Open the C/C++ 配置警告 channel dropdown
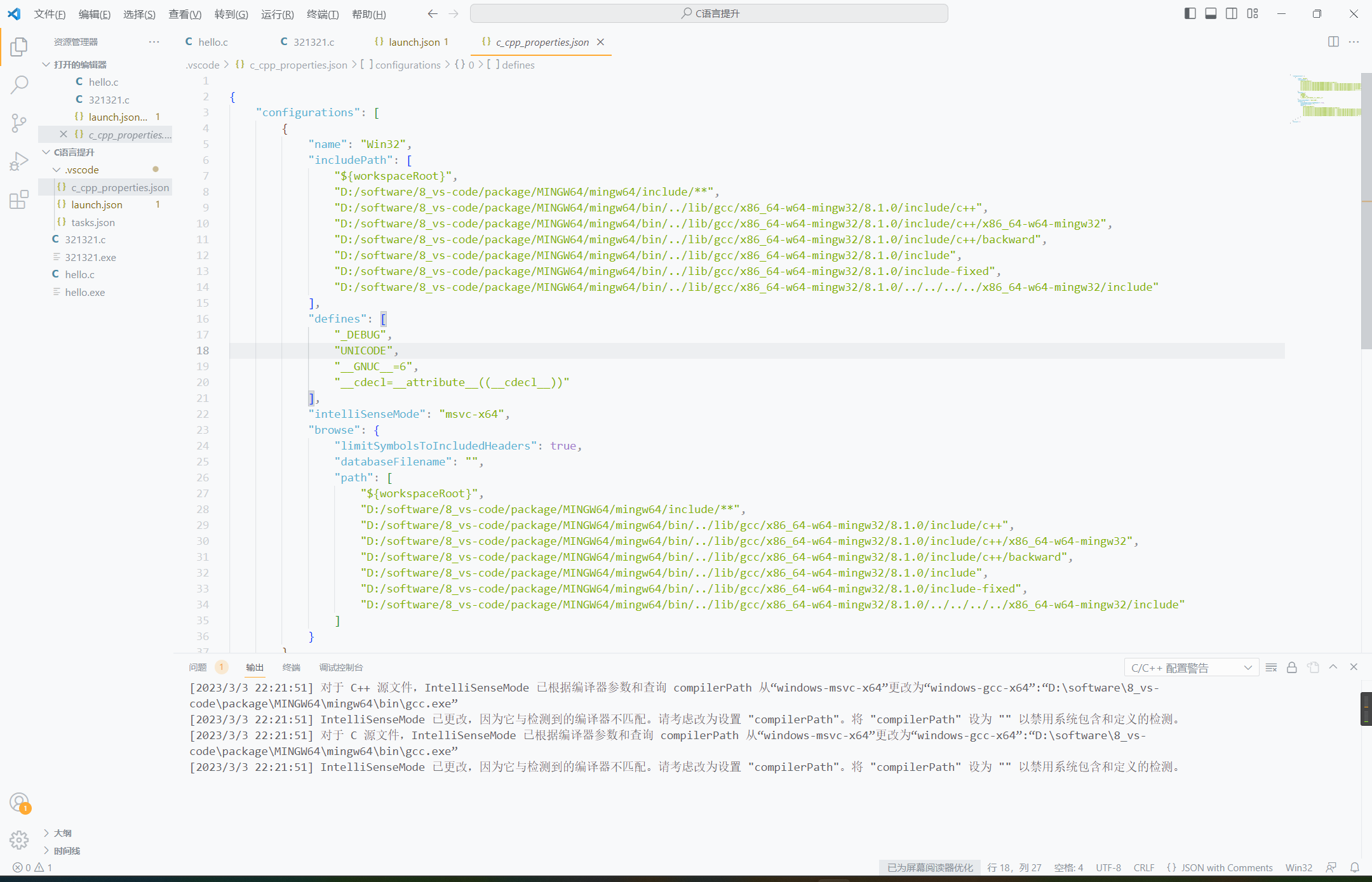1372x882 pixels. (x=1191, y=667)
